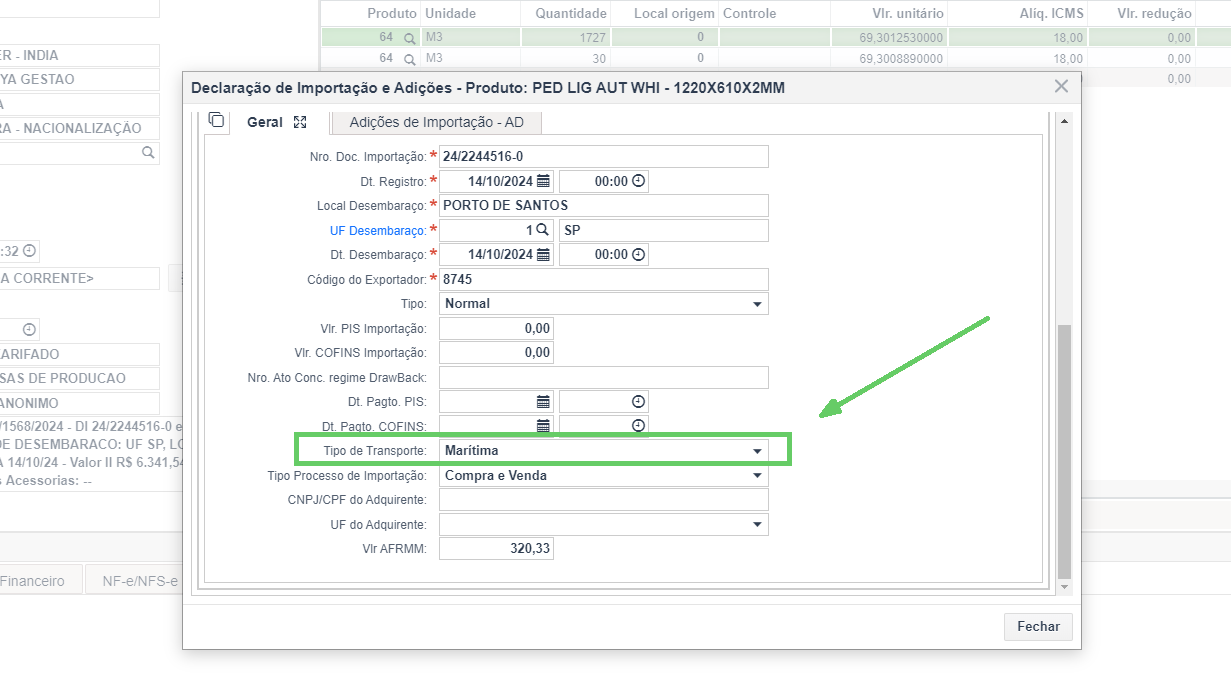Click the Nro. Doc. Importação field

[x=604, y=156]
